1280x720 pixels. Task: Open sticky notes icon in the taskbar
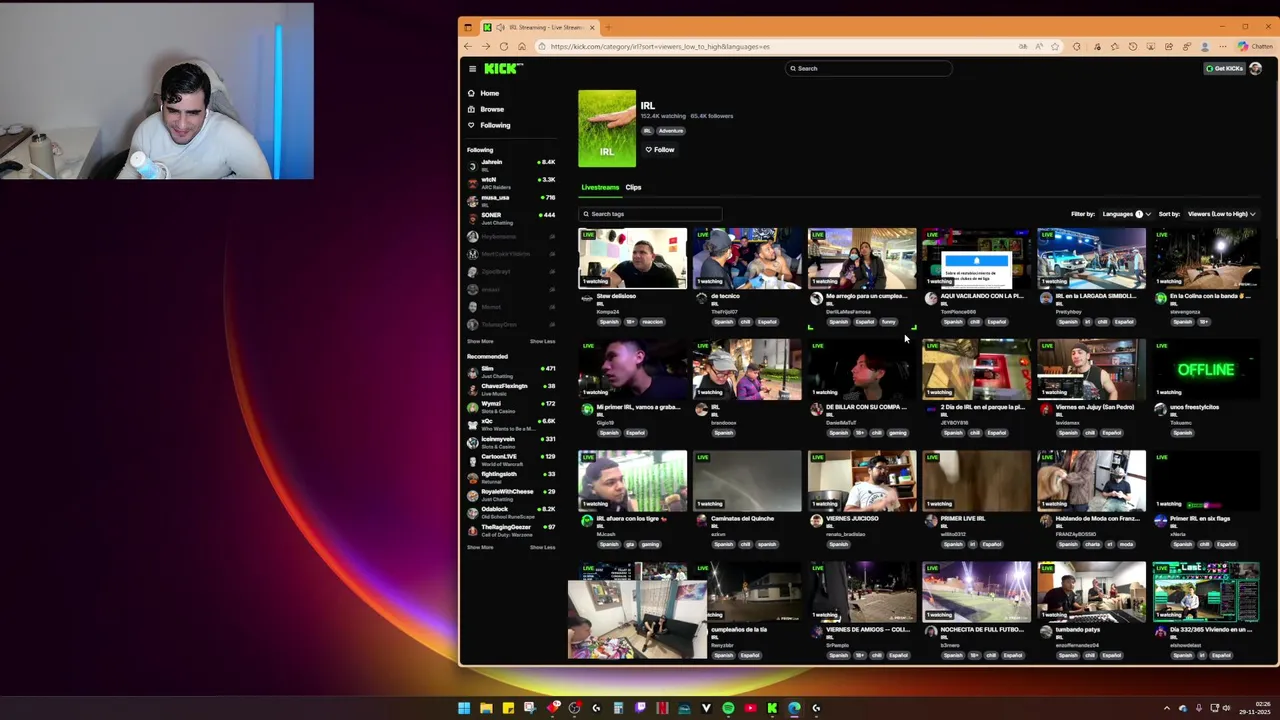pyautogui.click(x=508, y=708)
